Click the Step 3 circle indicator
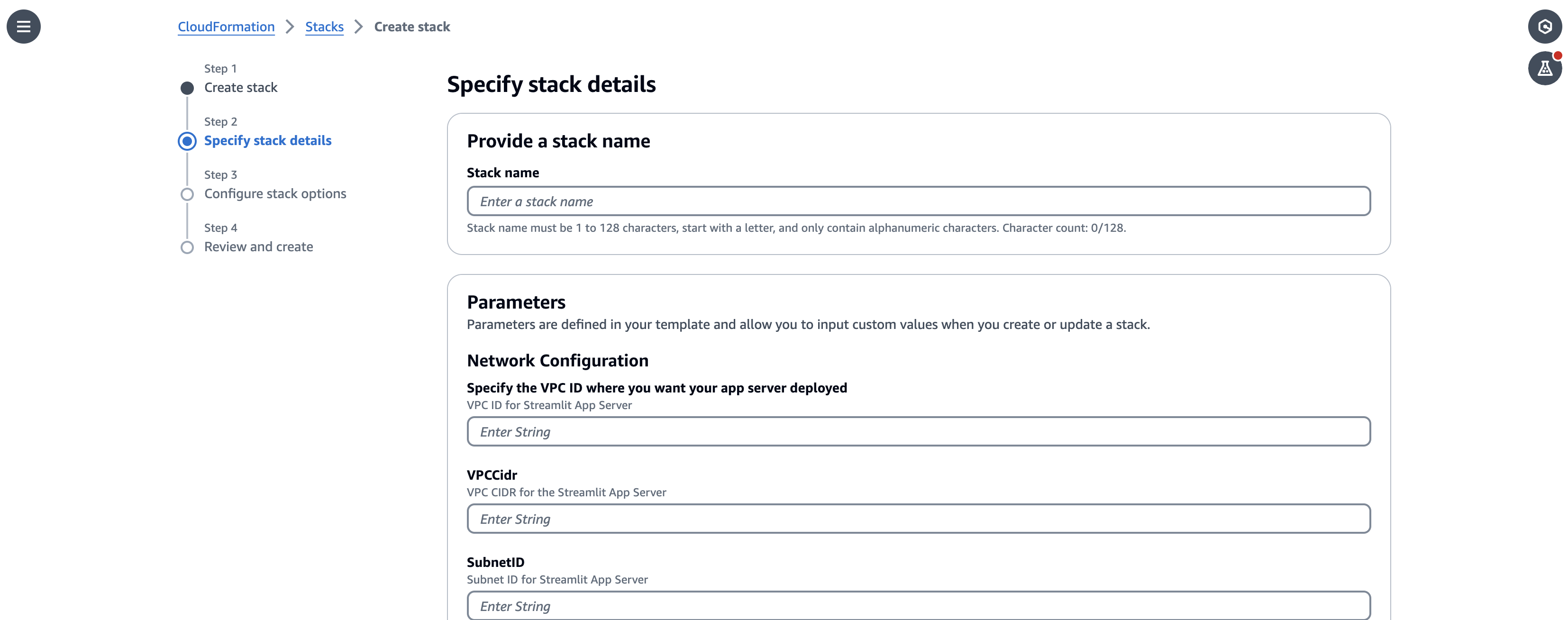The width and height of the screenshot is (1568, 620). pos(187,194)
